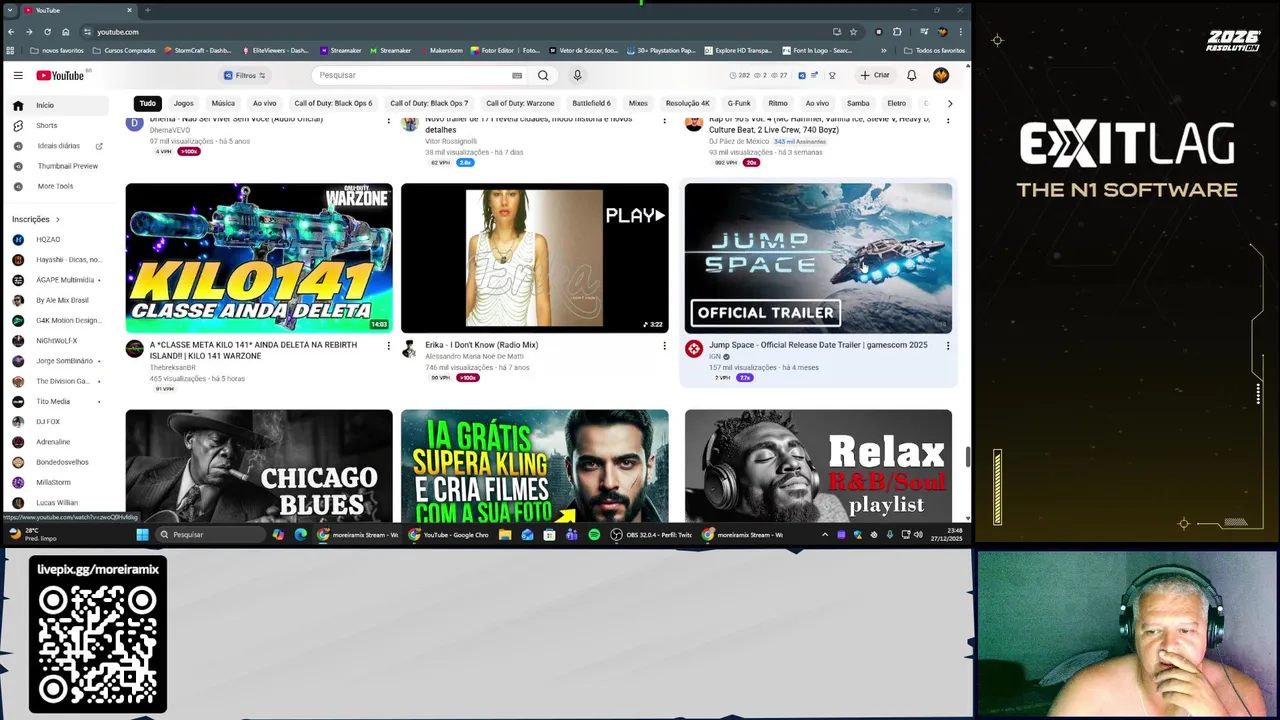The image size is (1280, 720).
Task: Open OBS 32.0.4 taskbar window
Action: (652, 535)
